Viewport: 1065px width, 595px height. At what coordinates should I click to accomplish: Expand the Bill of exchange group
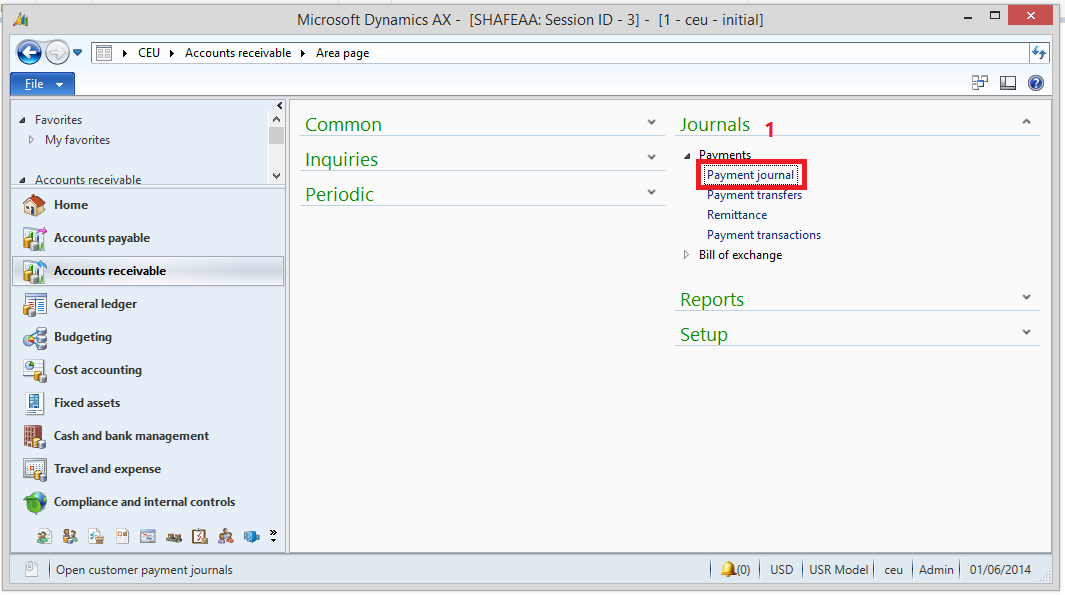(687, 255)
